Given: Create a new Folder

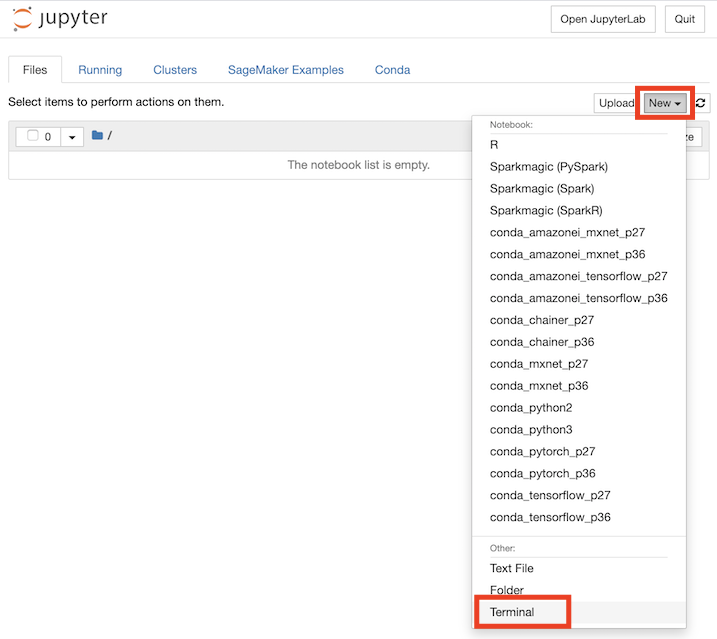Looking at the screenshot, I should [578, 590].
